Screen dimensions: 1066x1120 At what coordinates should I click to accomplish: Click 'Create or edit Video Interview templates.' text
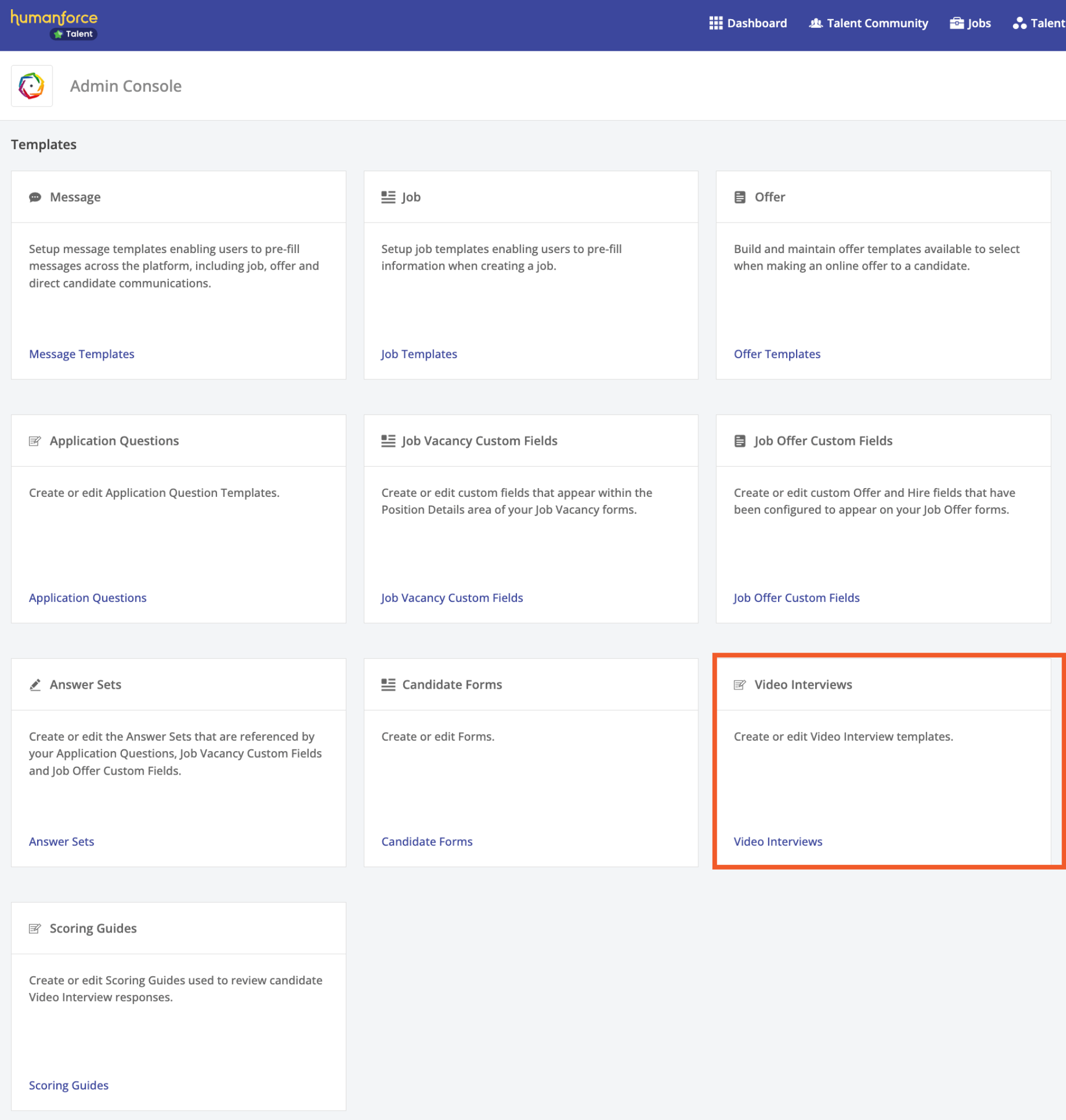[x=843, y=737]
